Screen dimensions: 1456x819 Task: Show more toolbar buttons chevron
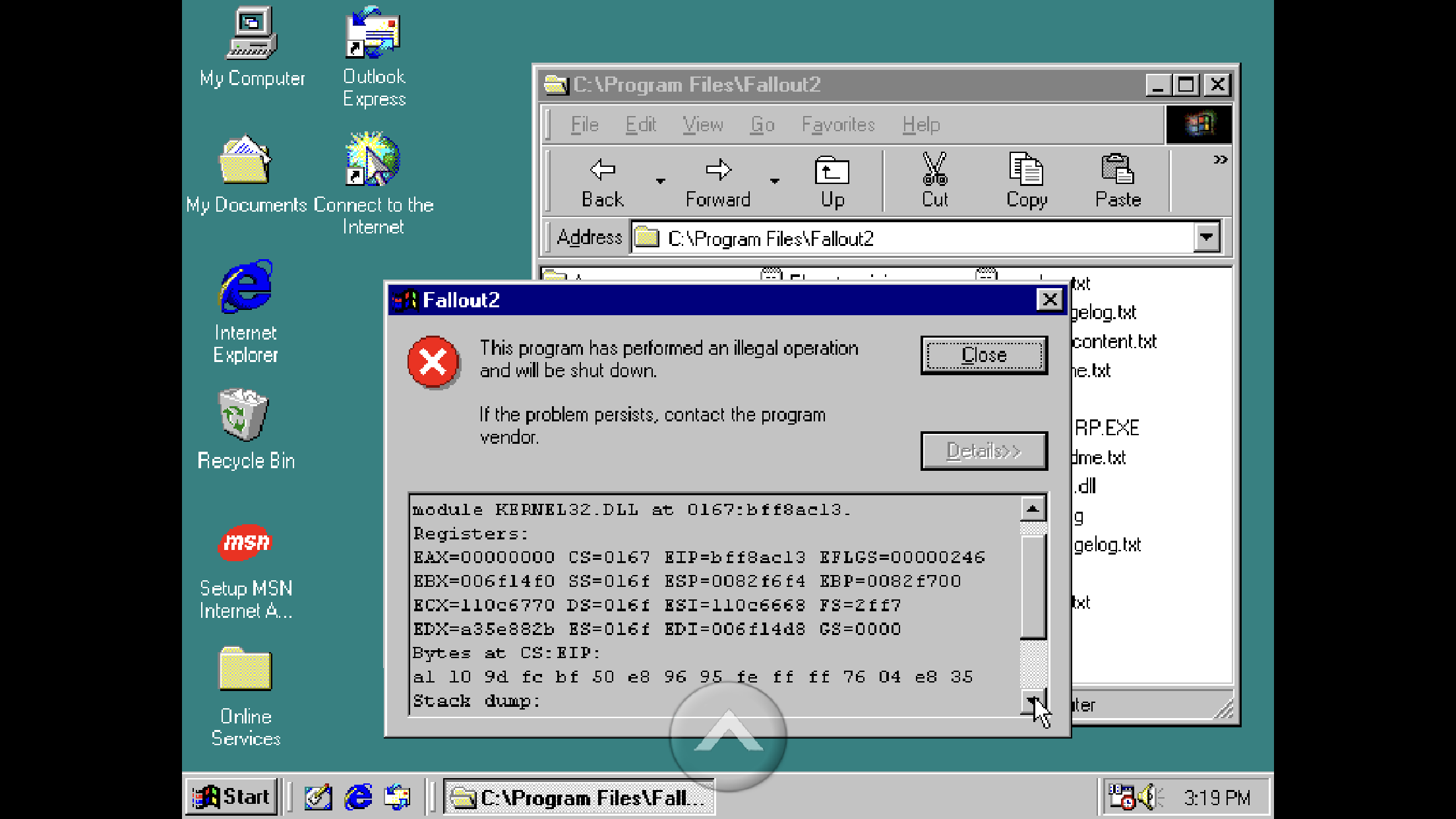coord(1220,160)
